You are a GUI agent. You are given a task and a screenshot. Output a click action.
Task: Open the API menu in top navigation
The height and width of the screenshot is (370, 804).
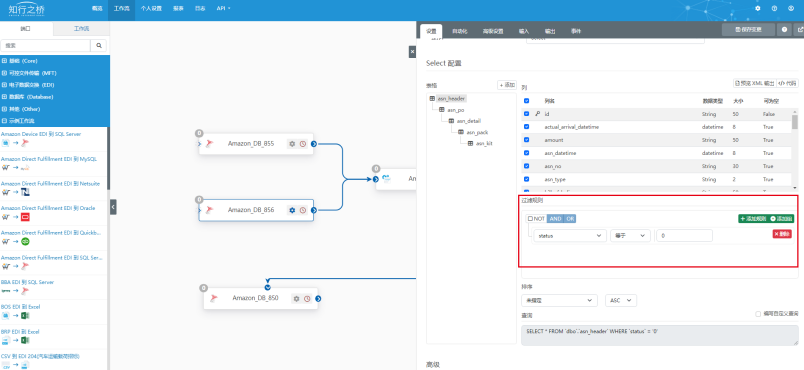coord(223,9)
